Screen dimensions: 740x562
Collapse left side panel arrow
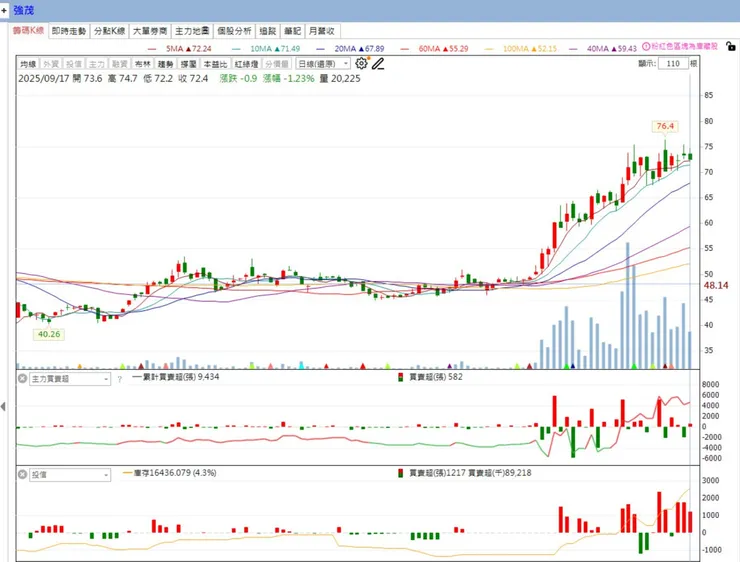tap(3, 406)
